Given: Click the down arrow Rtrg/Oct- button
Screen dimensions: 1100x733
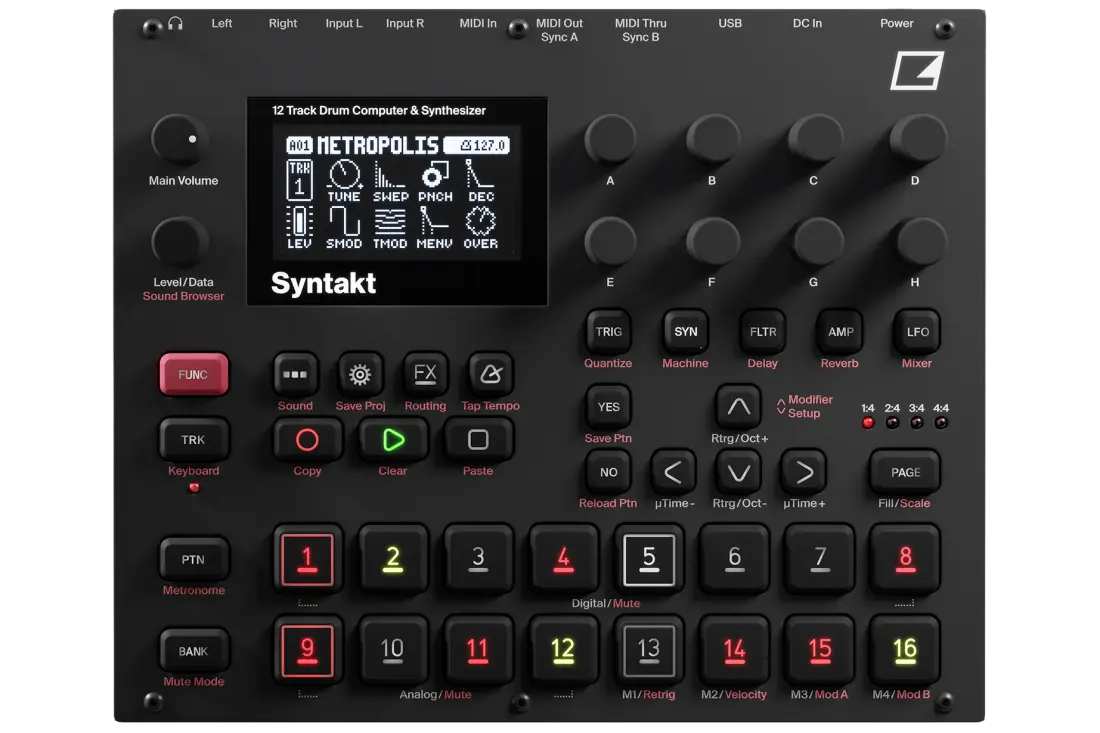Looking at the screenshot, I should click(738, 472).
